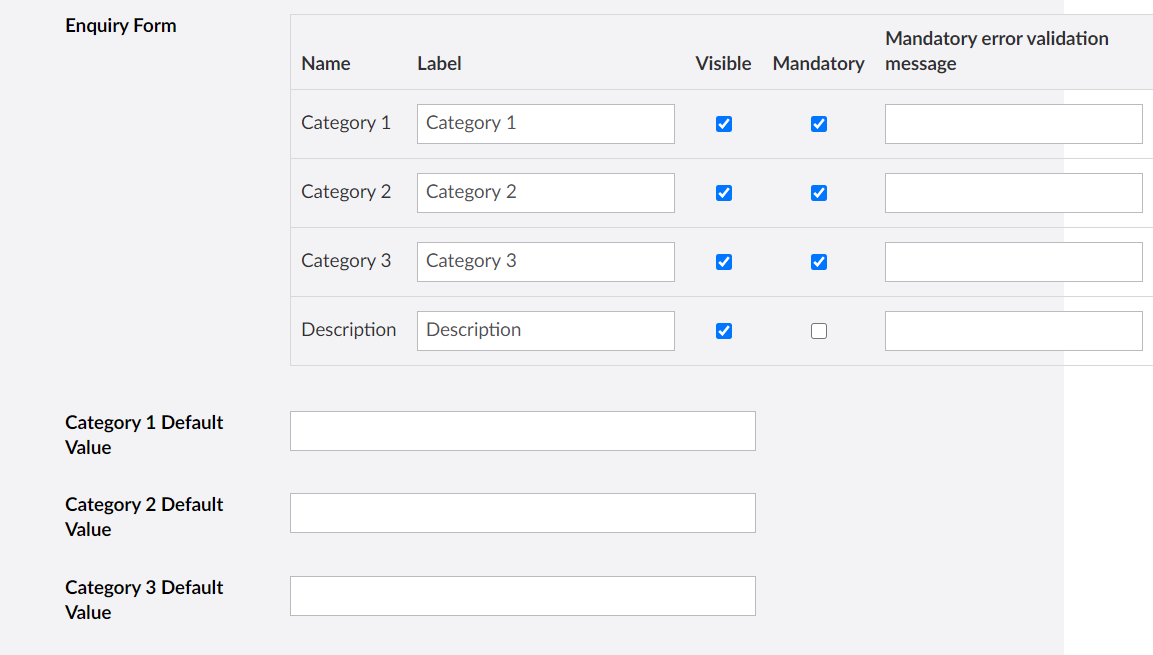
Task: Enable Mandatory checkbox for Description
Action: coord(819,331)
